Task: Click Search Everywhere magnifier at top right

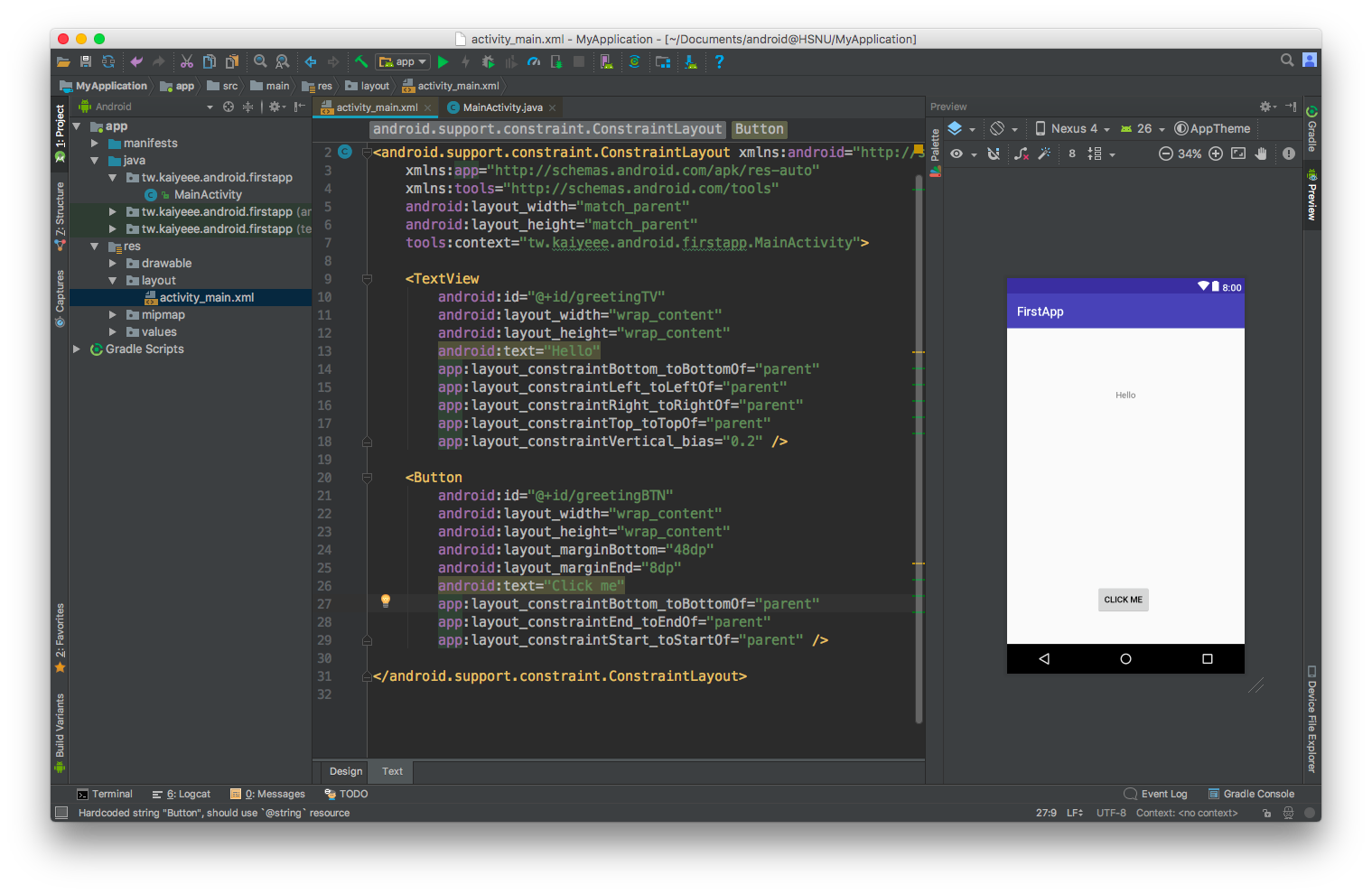Action: (x=1287, y=61)
